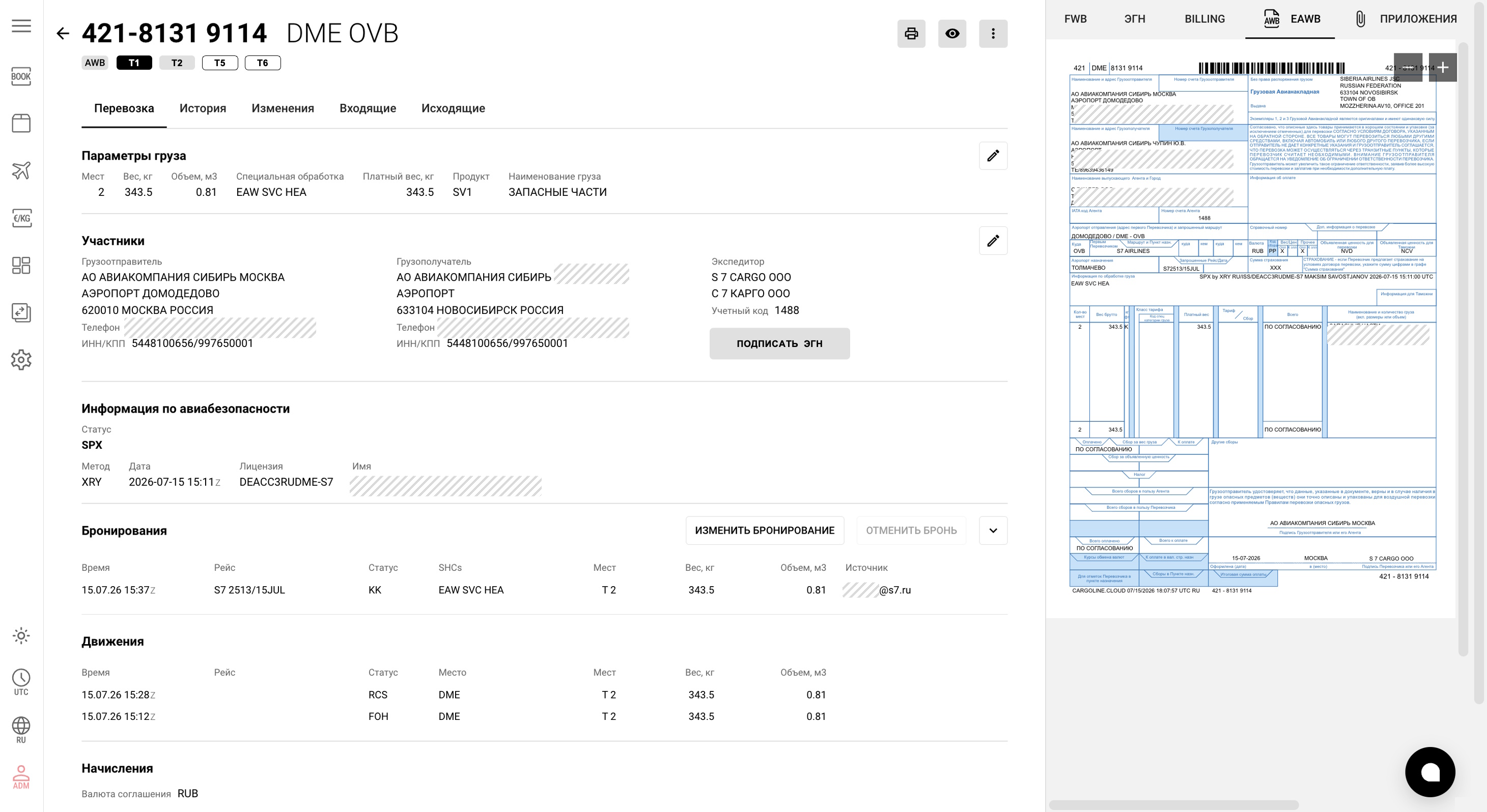The width and height of the screenshot is (1487, 812).
Task: Click the booking source @s7.ru
Action: pos(876,590)
